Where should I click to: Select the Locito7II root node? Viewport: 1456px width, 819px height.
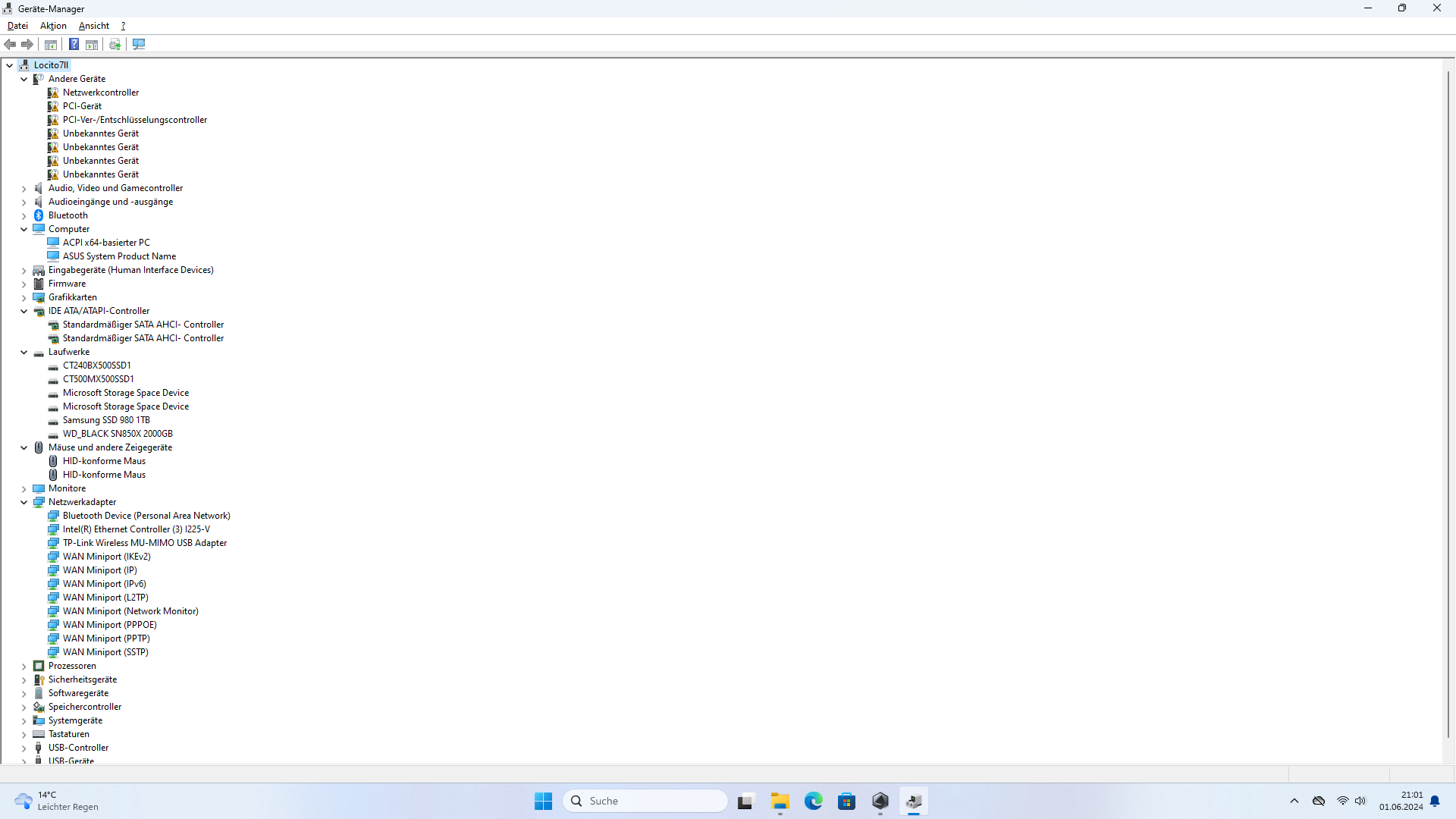coord(51,65)
